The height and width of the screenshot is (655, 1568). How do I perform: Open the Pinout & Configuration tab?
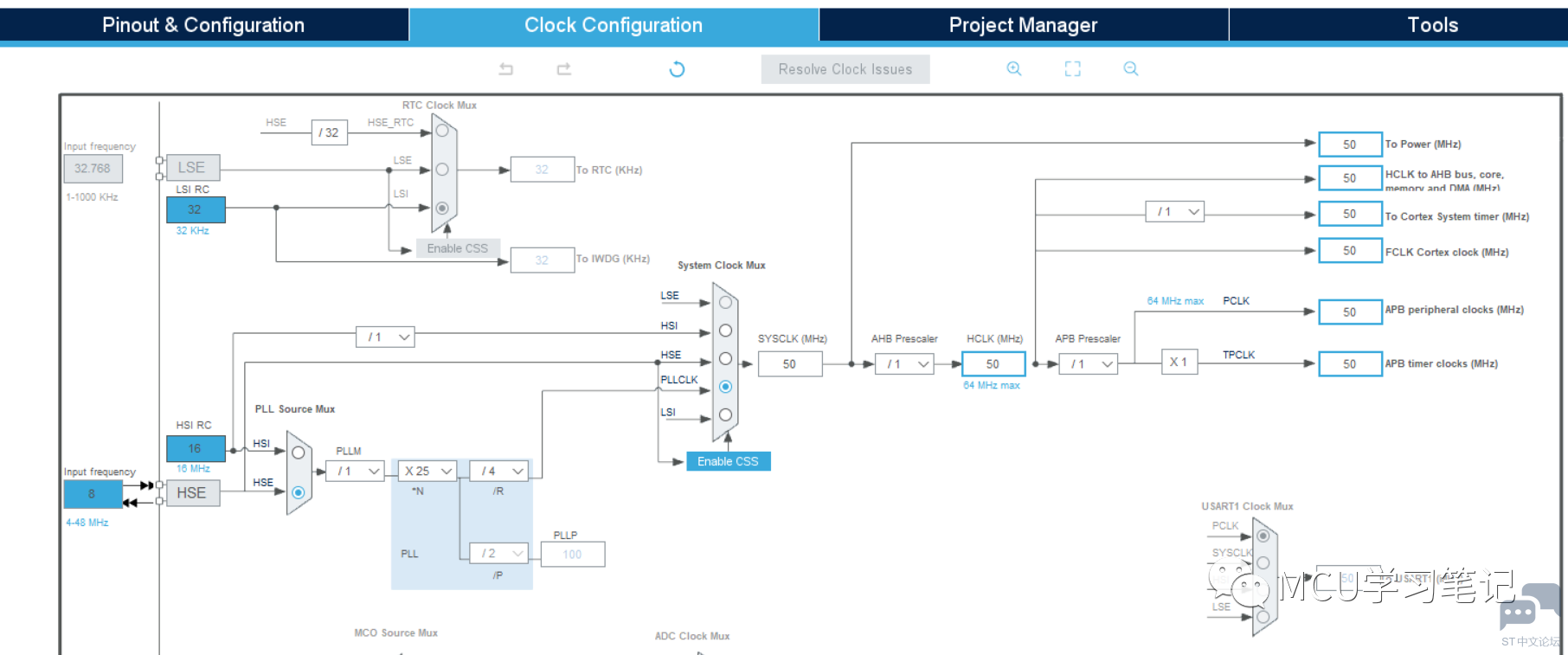click(x=203, y=25)
